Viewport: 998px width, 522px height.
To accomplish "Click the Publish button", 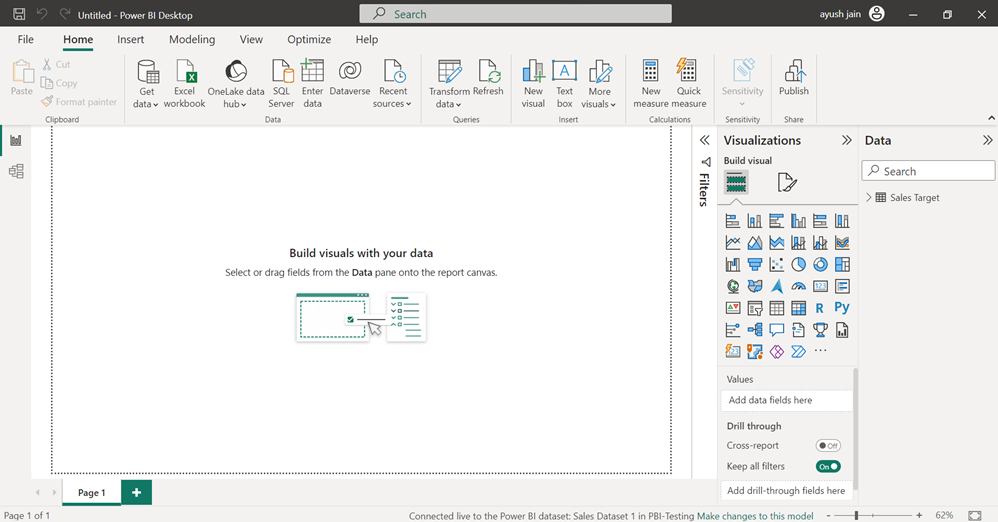I will pos(794,78).
